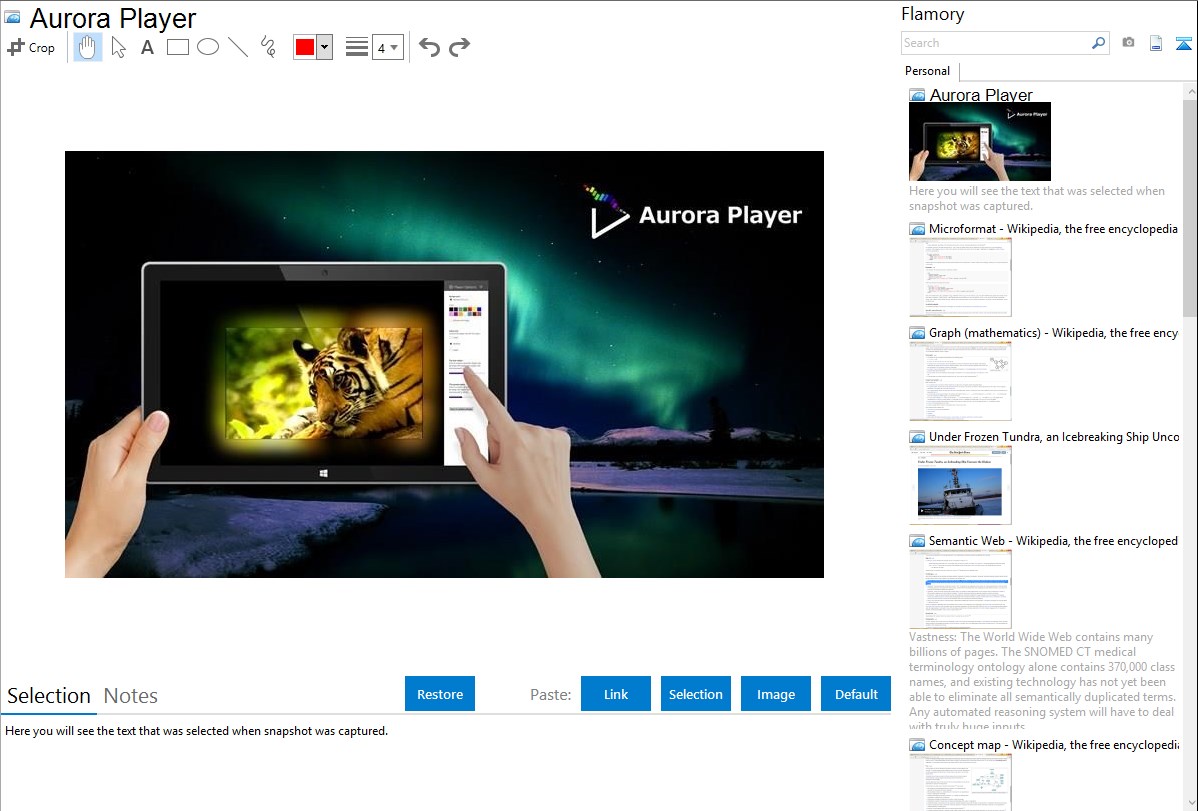Choose the freehand squiggle tool
This screenshot has height=811, width=1198.
[x=268, y=47]
